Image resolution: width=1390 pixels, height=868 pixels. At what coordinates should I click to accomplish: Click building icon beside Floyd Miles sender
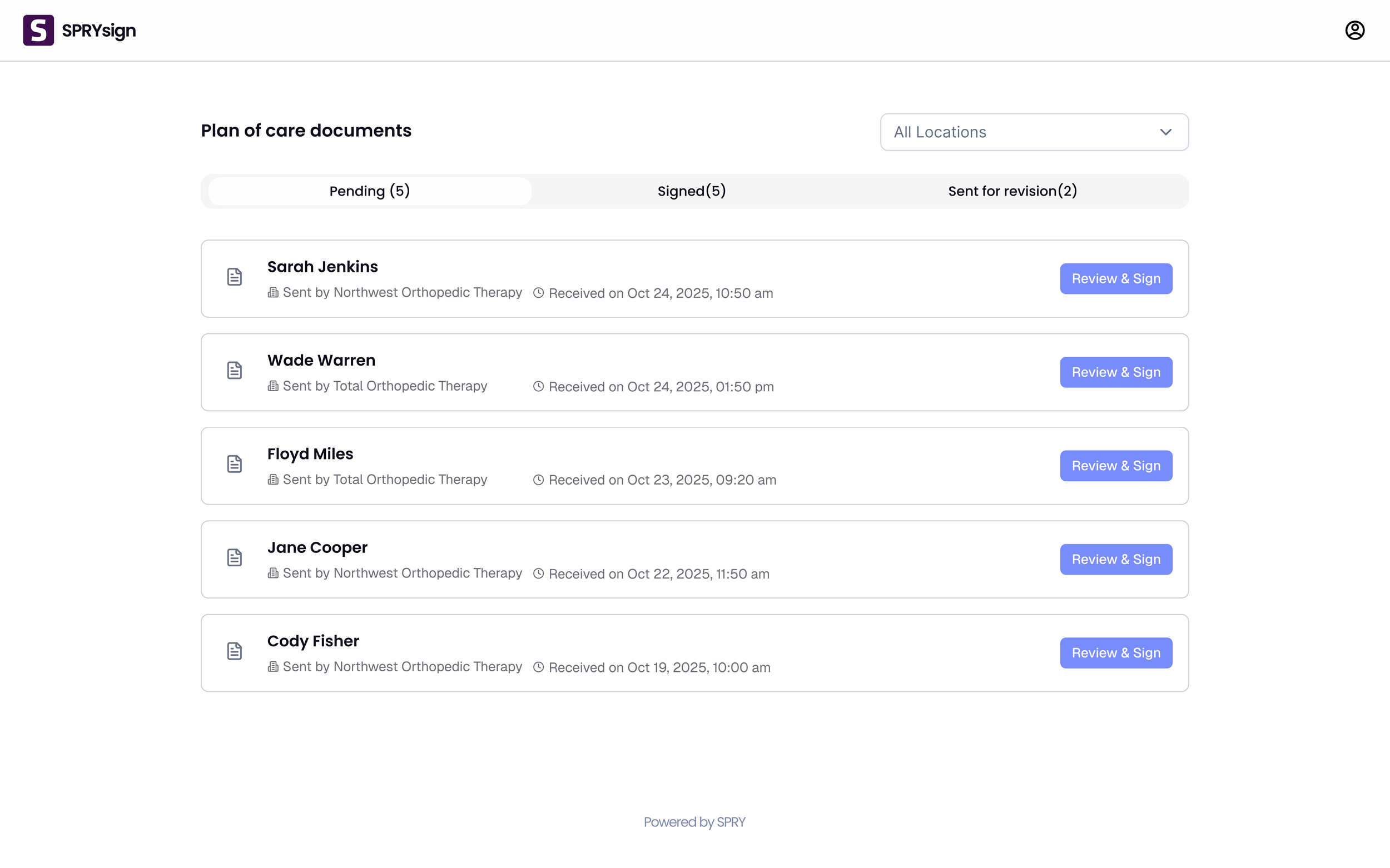click(x=274, y=480)
